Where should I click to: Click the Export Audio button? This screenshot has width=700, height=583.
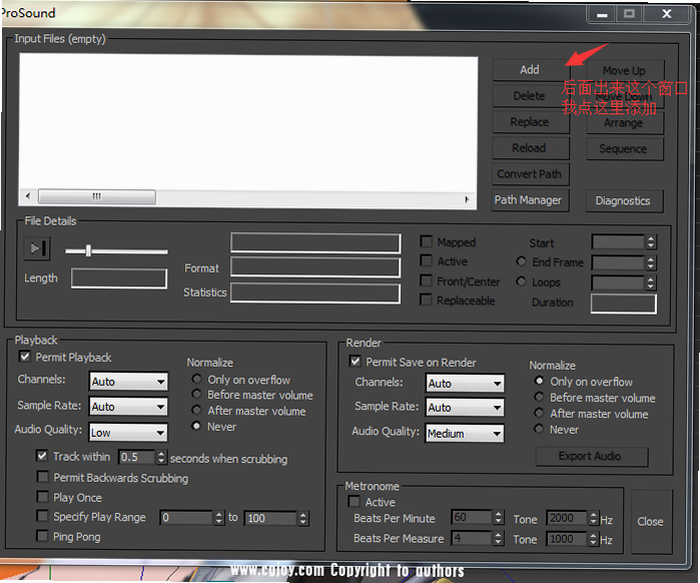[591, 456]
